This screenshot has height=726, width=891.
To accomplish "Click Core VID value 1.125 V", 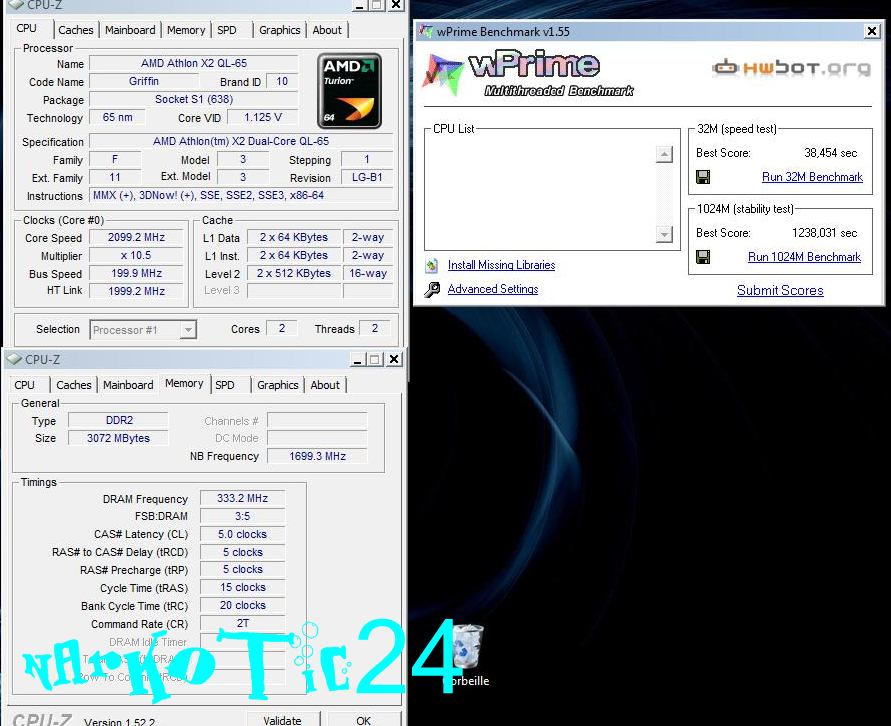I will pos(263,118).
